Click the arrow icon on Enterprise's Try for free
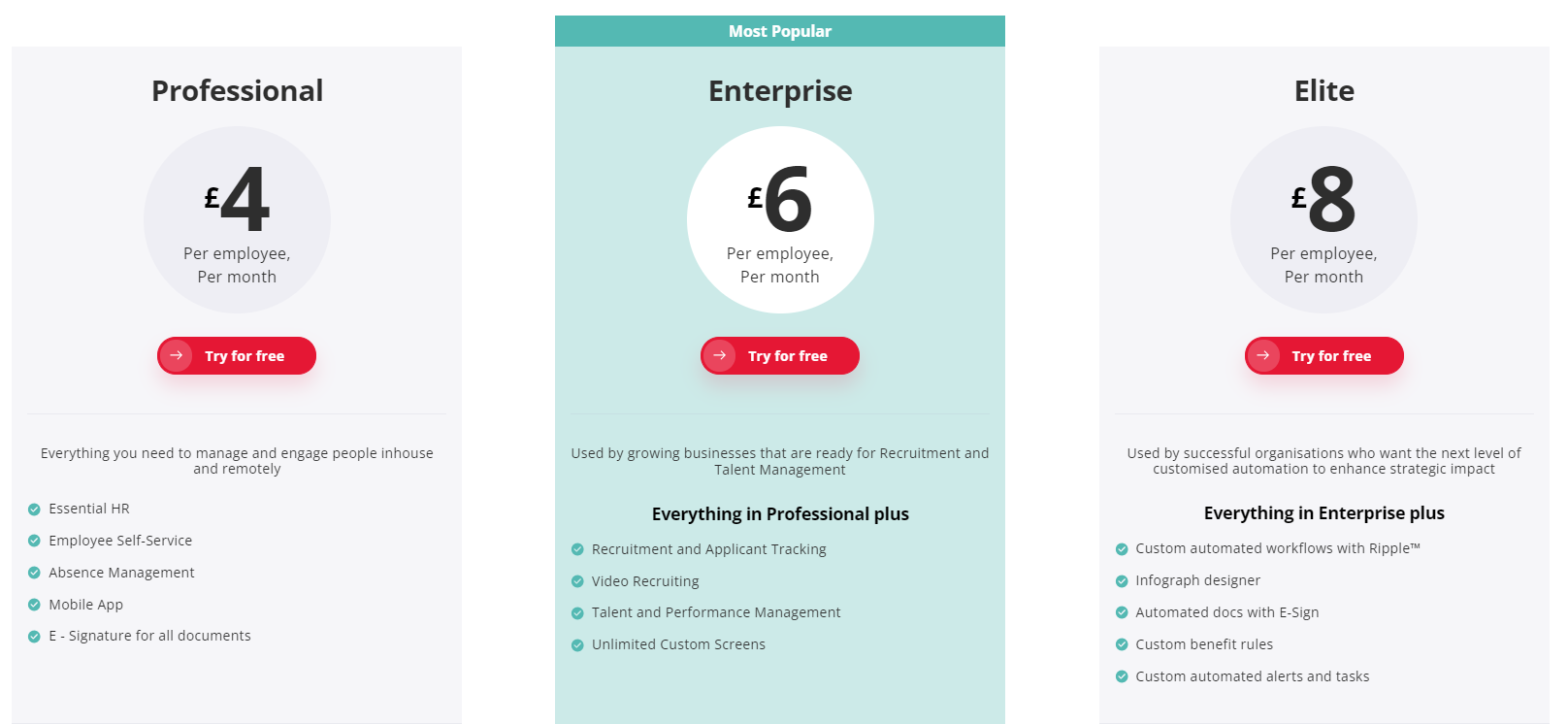Image resolution: width=1568 pixels, height=724 pixels. [720, 355]
